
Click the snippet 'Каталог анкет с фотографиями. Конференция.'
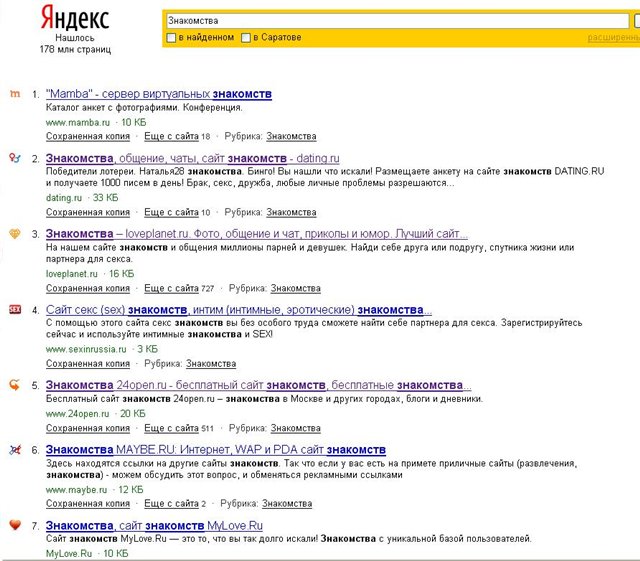point(144,108)
